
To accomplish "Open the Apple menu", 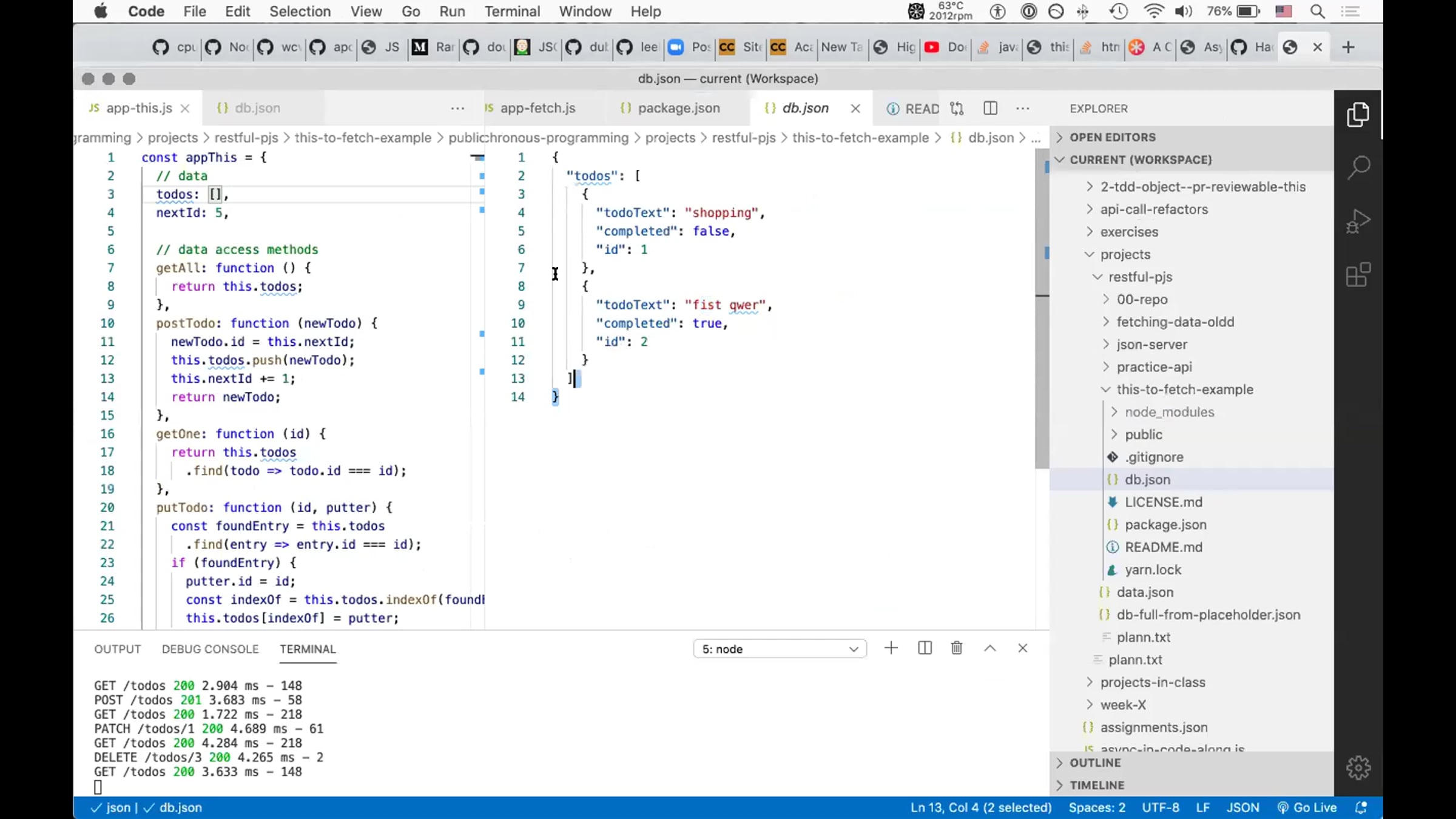I will pyautogui.click(x=101, y=12).
